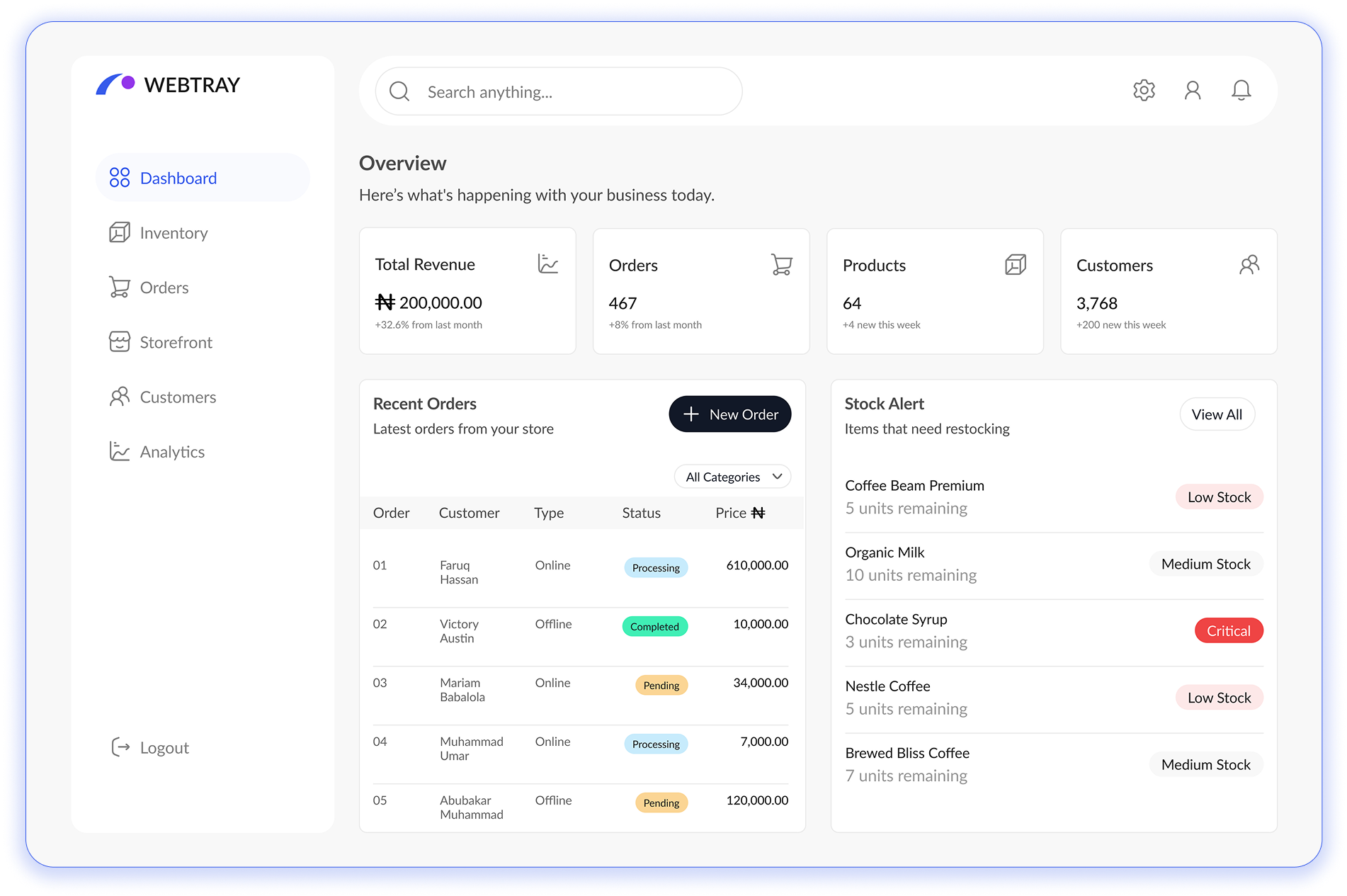Click the WEBTRAY logo
This screenshot has height=896, width=1347.
169,84
